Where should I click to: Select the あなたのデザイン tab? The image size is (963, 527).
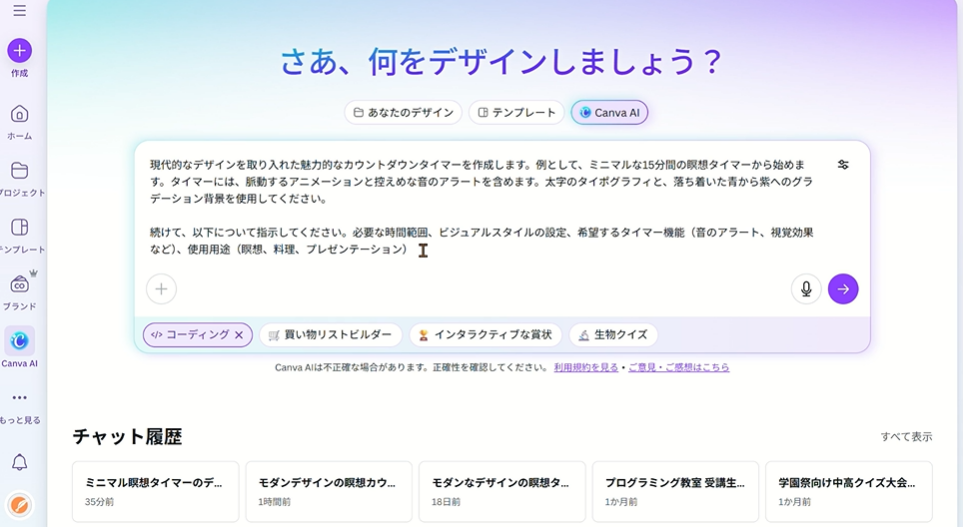coord(403,112)
